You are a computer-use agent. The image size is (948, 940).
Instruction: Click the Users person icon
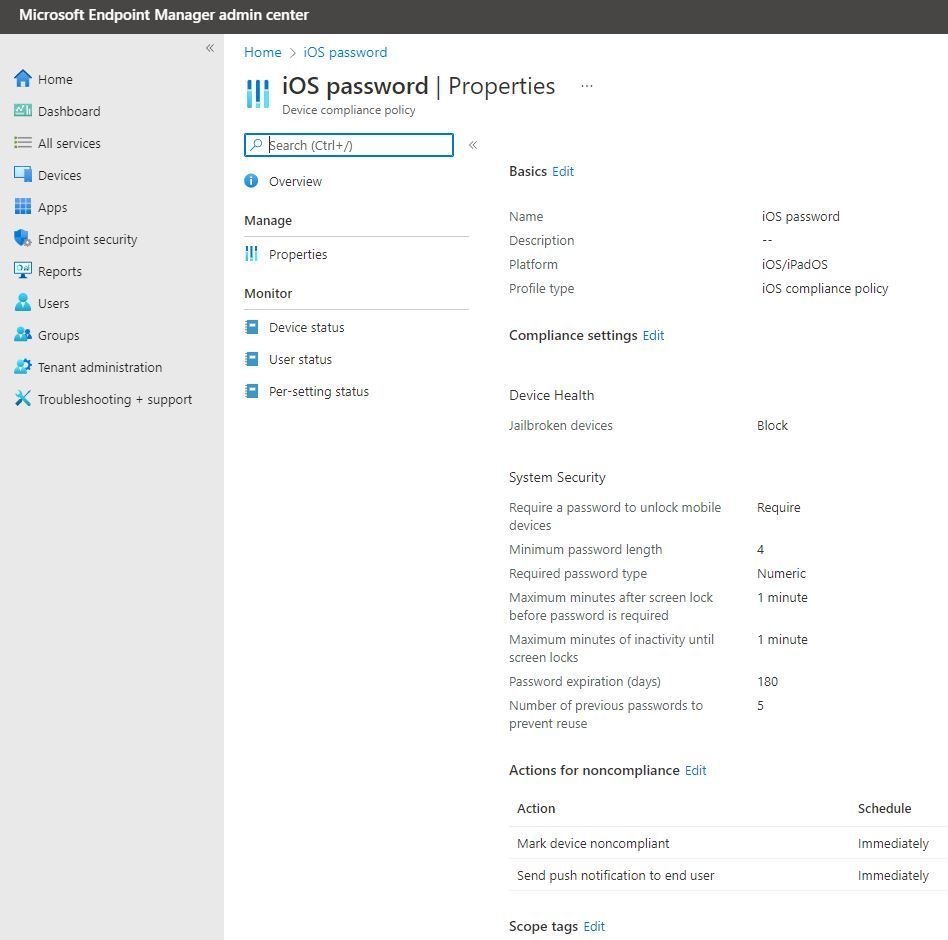23,302
